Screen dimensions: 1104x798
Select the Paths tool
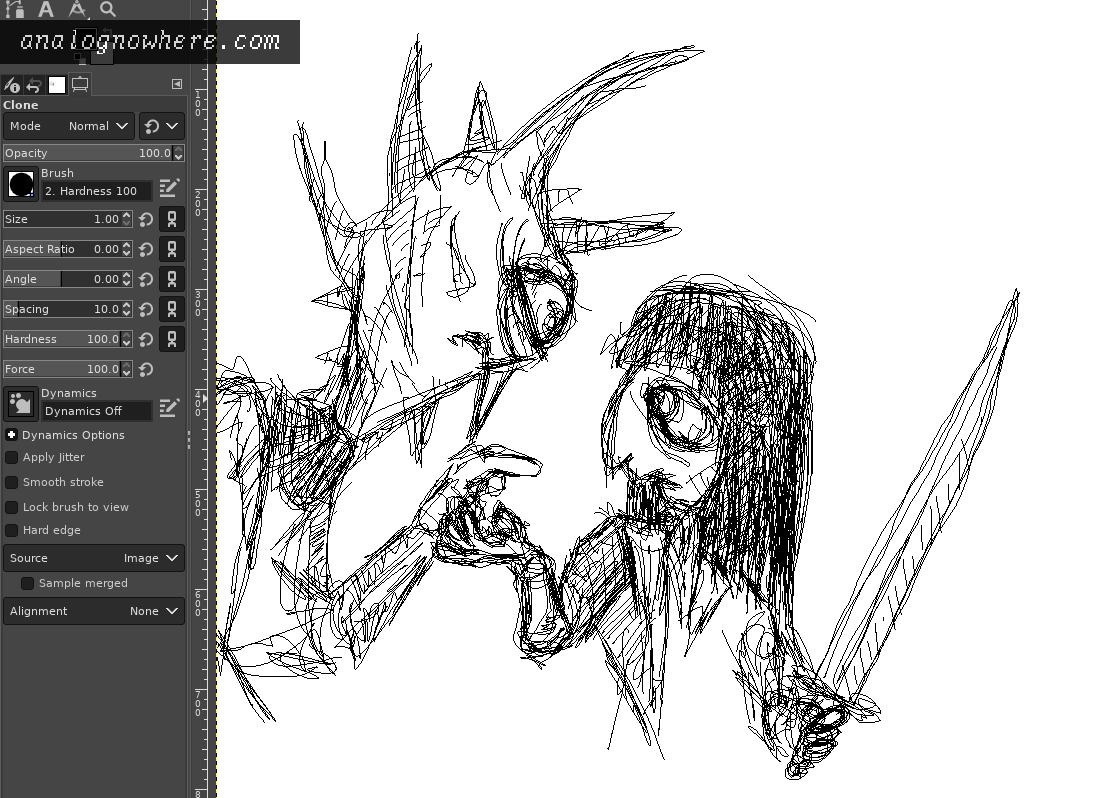[x=14, y=10]
